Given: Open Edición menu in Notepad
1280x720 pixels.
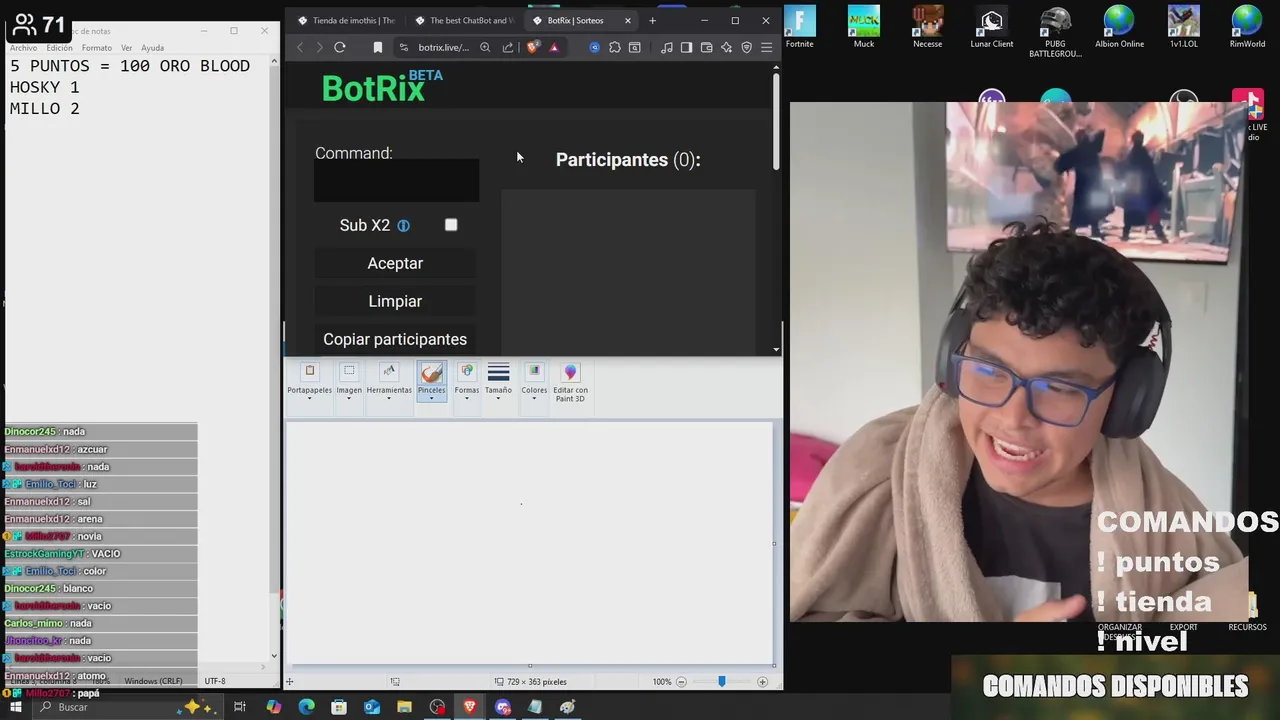Looking at the screenshot, I should coord(59,48).
